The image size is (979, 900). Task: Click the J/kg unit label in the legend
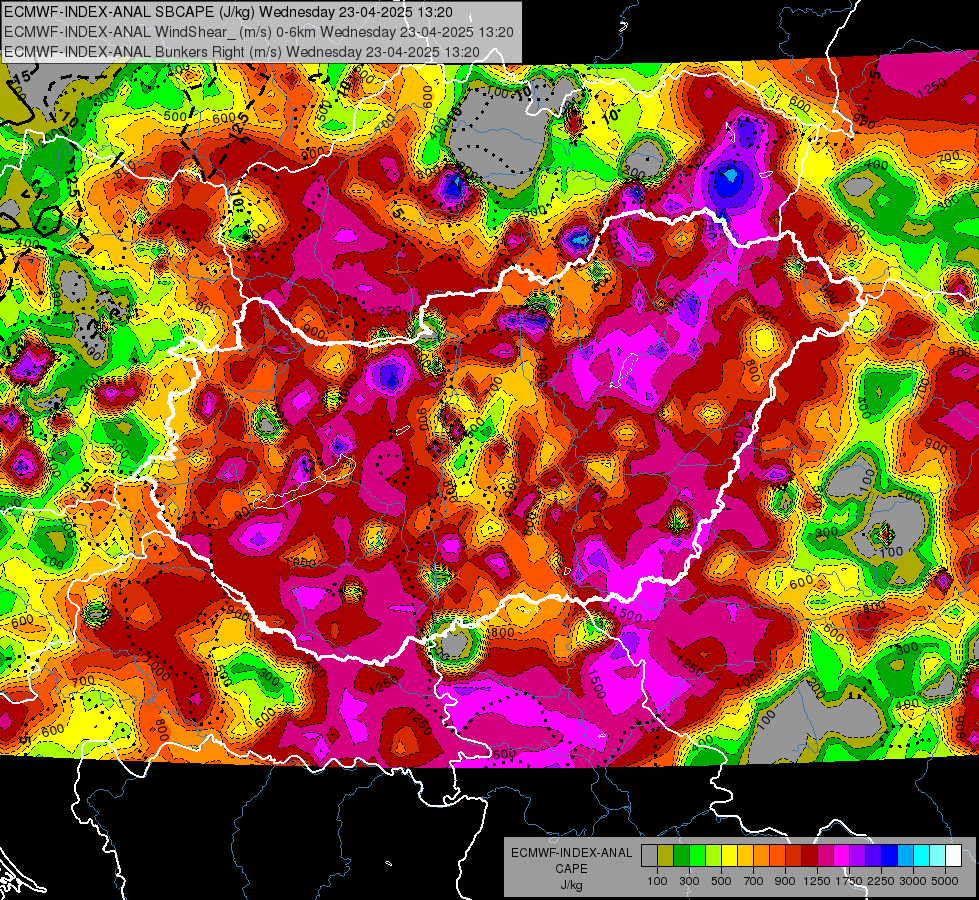571,885
